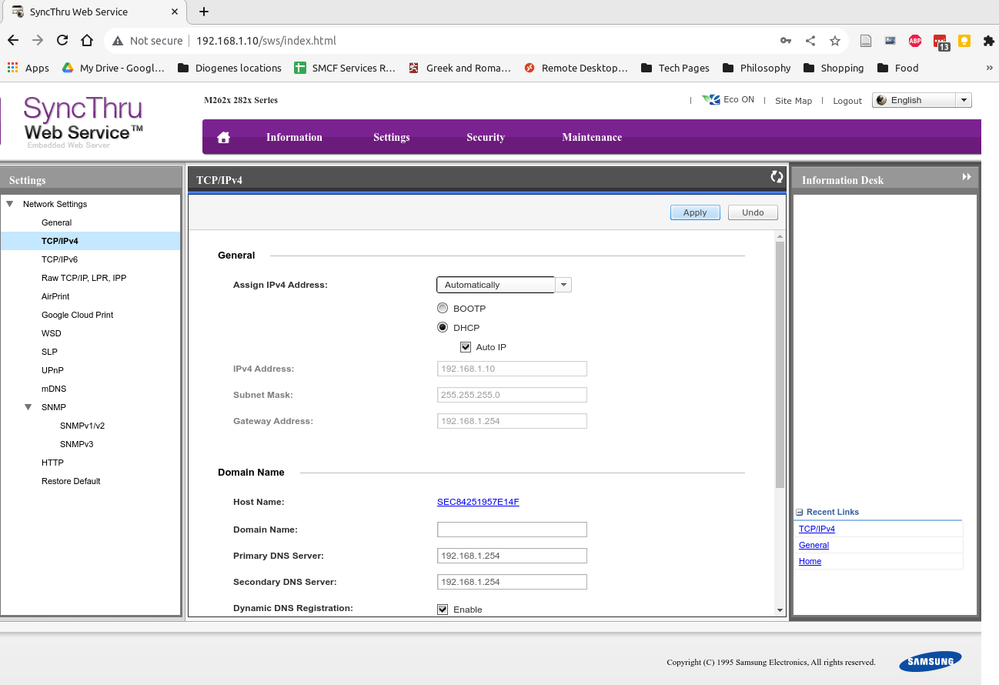This screenshot has height=685, width=999.
Task: Click the yellow extension icon
Action: coord(964,41)
